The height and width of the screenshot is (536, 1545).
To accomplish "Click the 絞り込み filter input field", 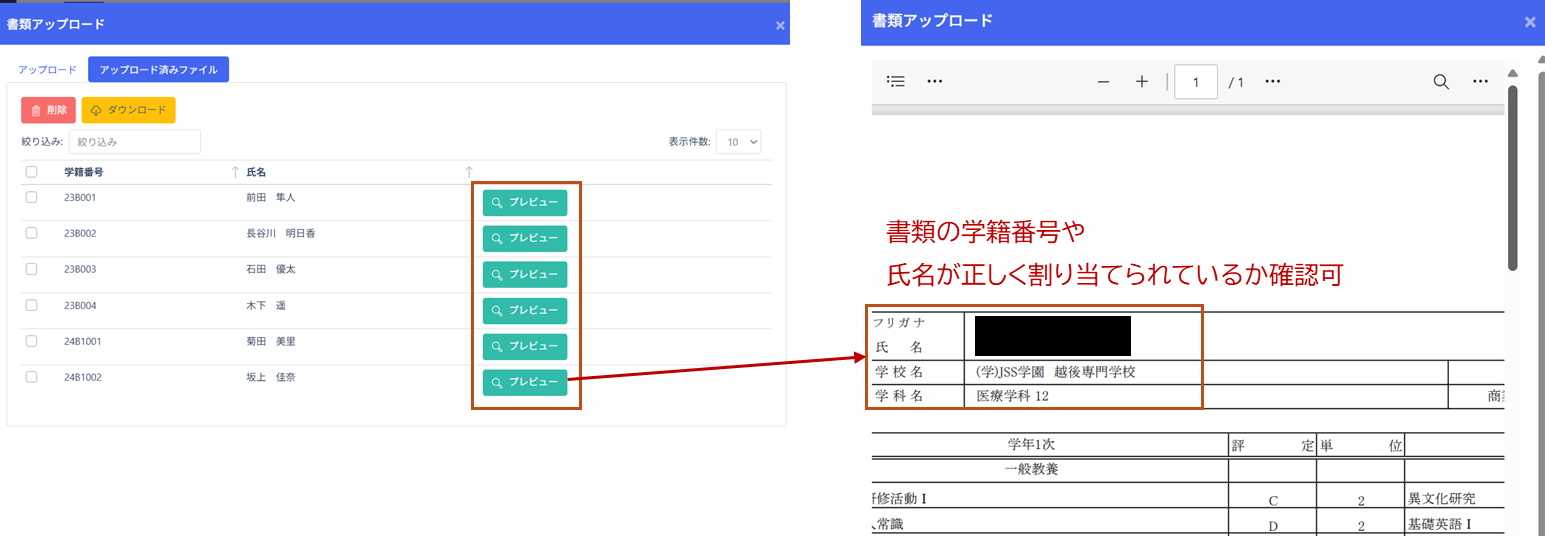I will click(x=134, y=142).
